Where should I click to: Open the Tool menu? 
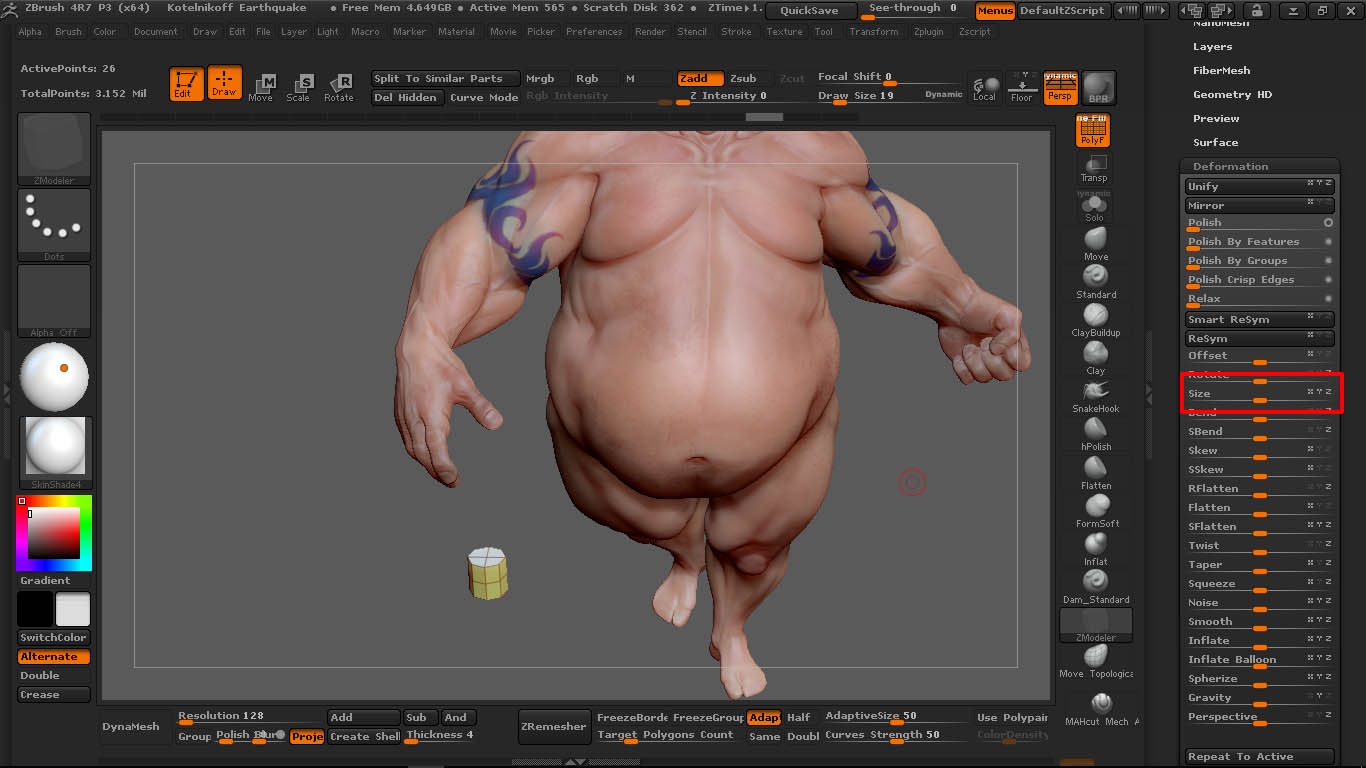[823, 31]
